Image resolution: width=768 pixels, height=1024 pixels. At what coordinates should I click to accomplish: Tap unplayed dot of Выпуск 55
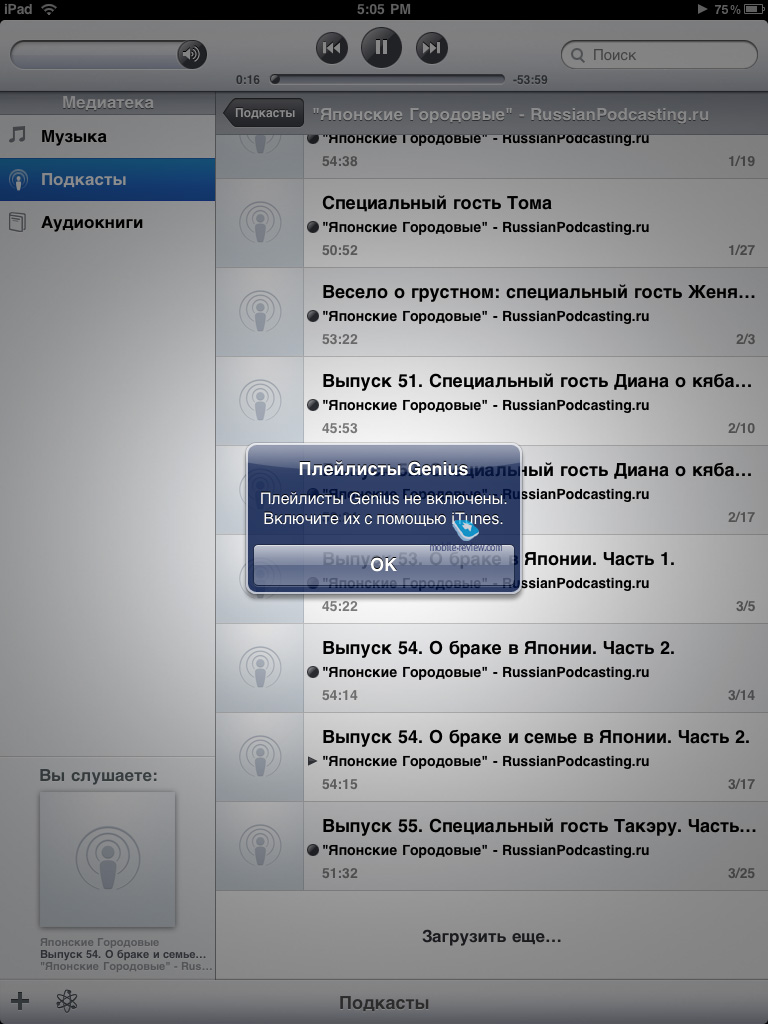313,850
